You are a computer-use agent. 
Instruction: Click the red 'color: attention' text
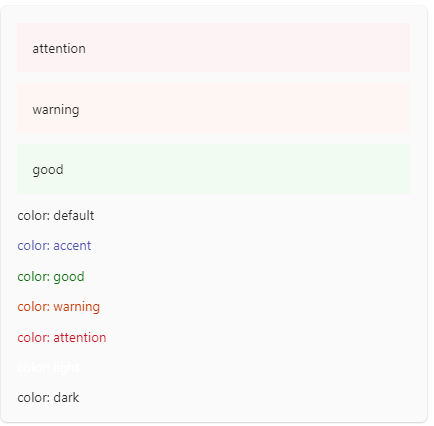62,338
